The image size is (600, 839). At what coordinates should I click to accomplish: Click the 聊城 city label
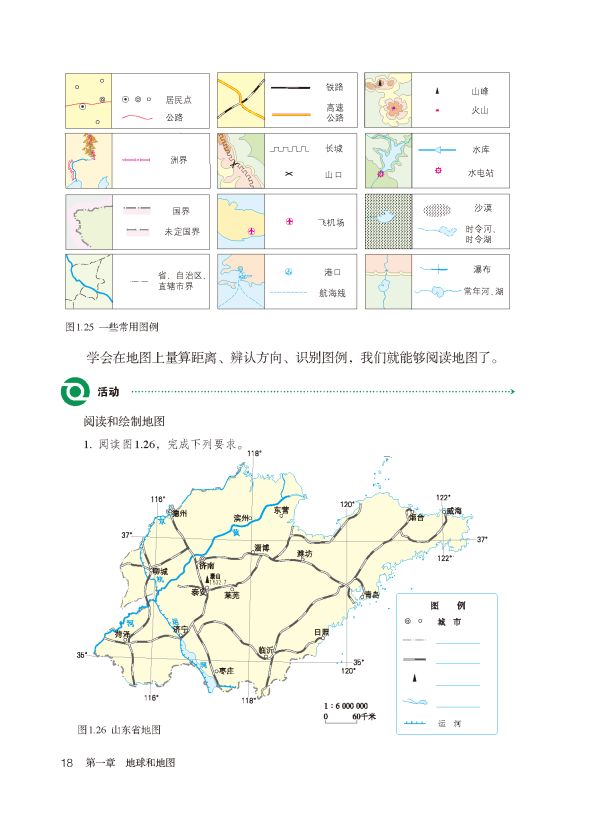tap(160, 571)
